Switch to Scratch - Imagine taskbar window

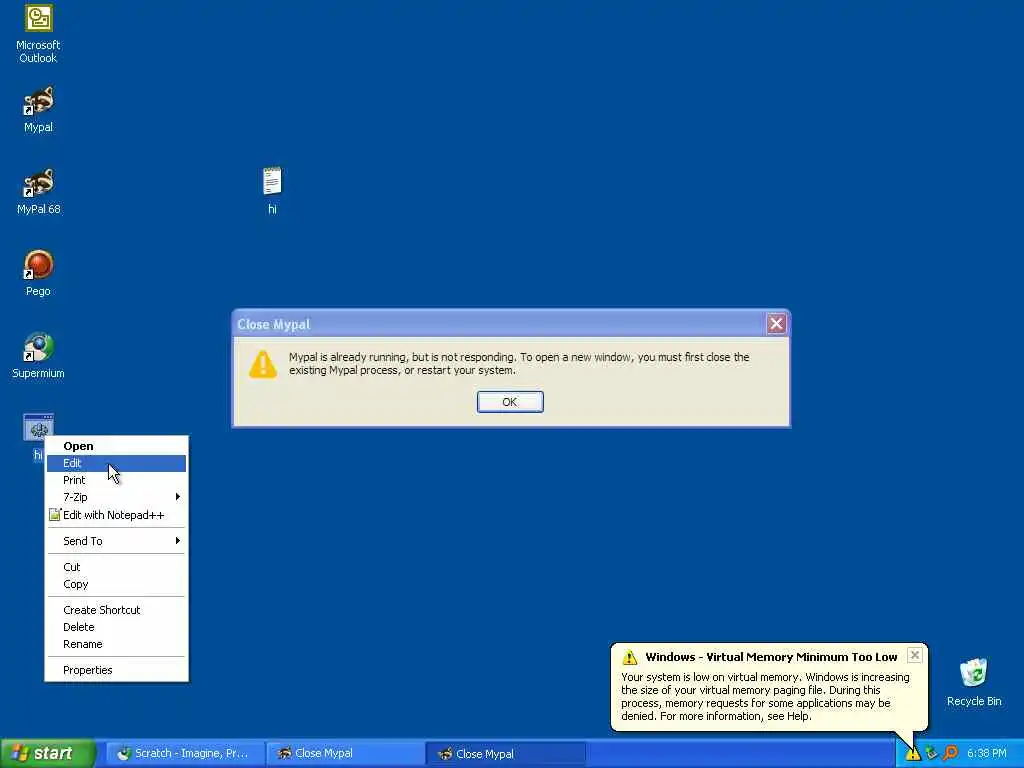click(184, 754)
